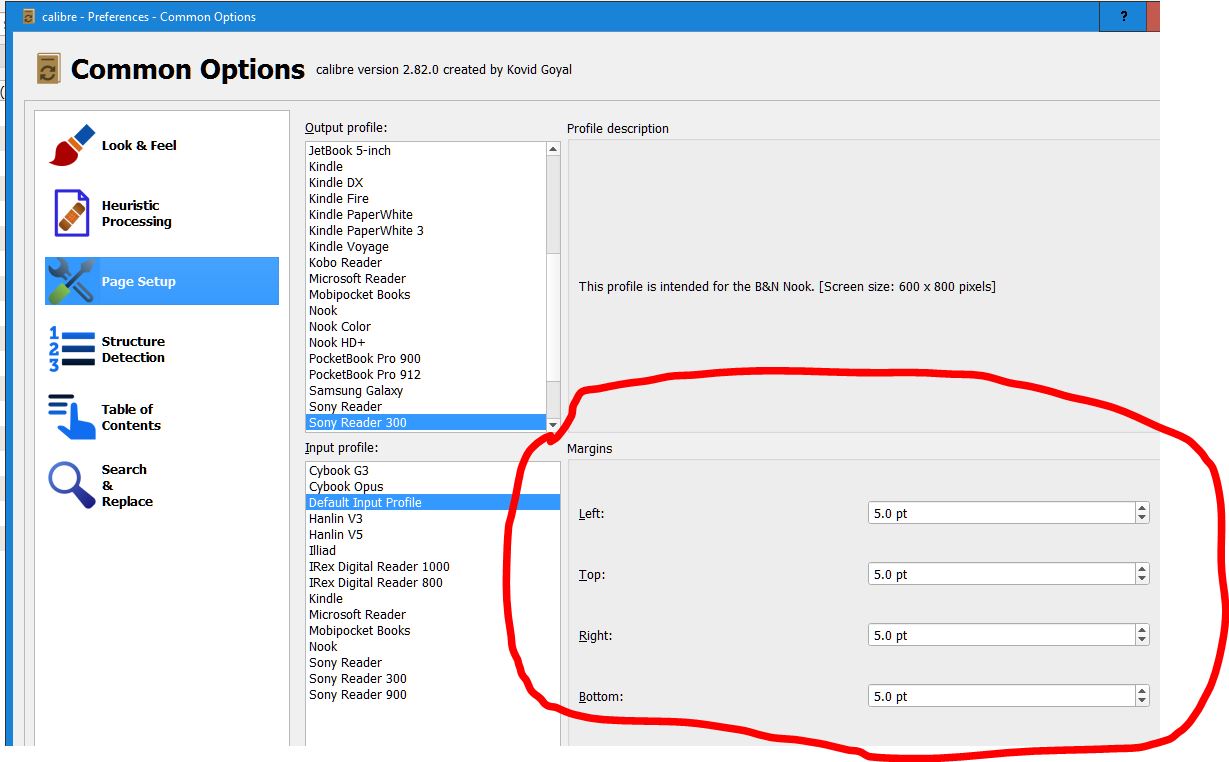Select Kindle PaperWhite output profile
Screen dimensions: 1229x762
point(425,214)
